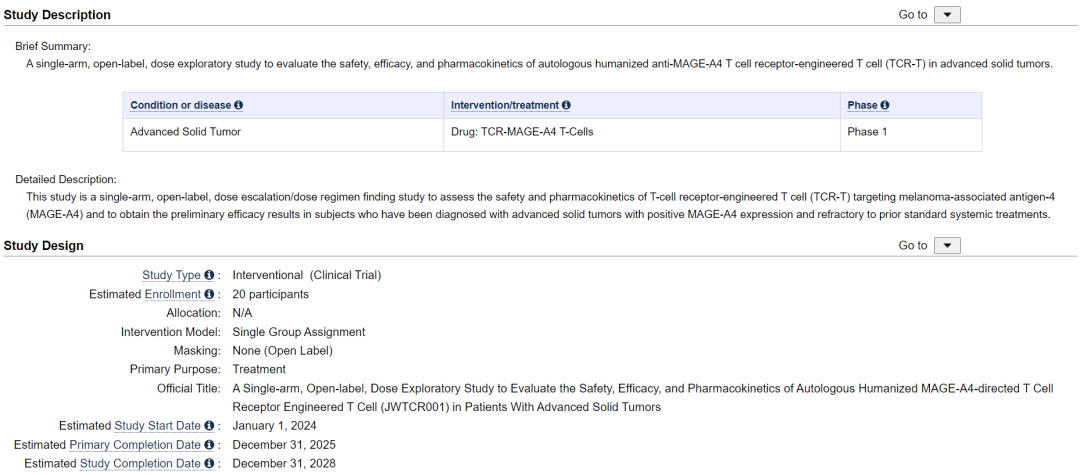Show help icon for Estimated Enrollment
The height and width of the screenshot is (475, 1080).
[x=210, y=294]
